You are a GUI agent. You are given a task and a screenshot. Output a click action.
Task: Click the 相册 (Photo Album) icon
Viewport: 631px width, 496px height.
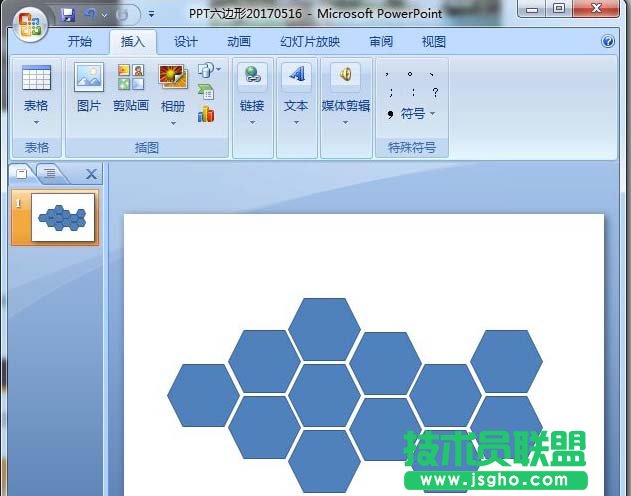click(x=173, y=78)
